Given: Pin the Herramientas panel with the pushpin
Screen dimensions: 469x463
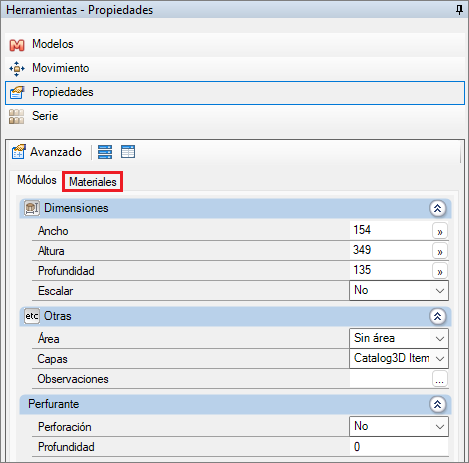Looking at the screenshot, I should pos(459,10).
